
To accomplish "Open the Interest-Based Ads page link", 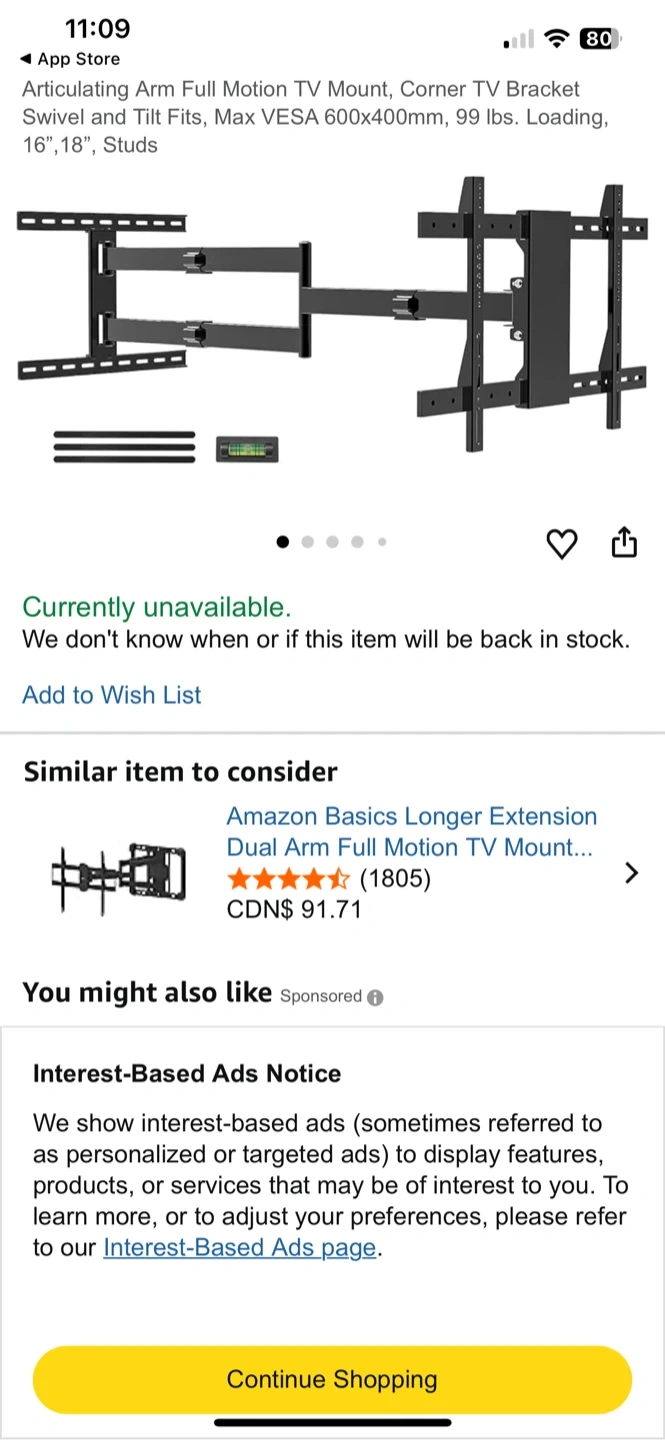I will [240, 1248].
